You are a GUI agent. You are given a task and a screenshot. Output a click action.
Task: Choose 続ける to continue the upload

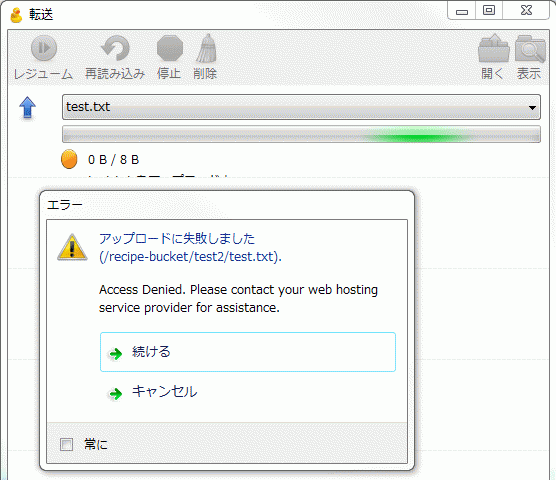[248, 352]
